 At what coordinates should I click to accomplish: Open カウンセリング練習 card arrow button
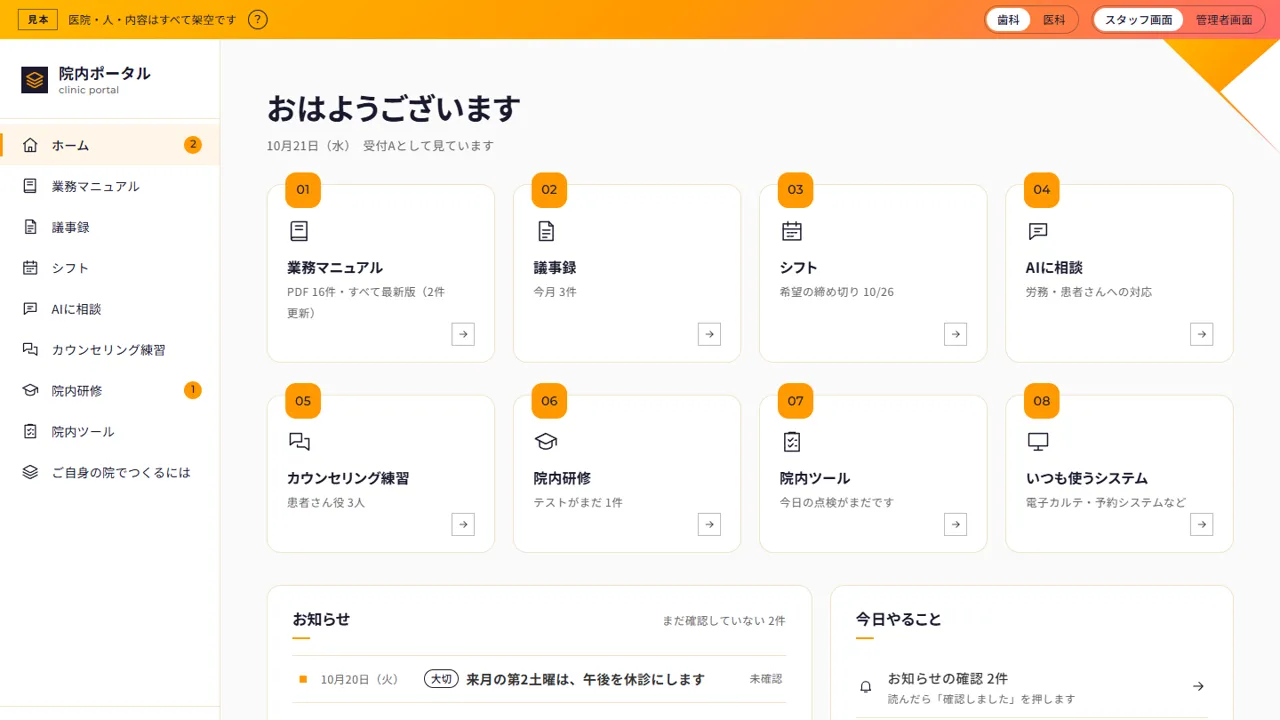point(463,524)
